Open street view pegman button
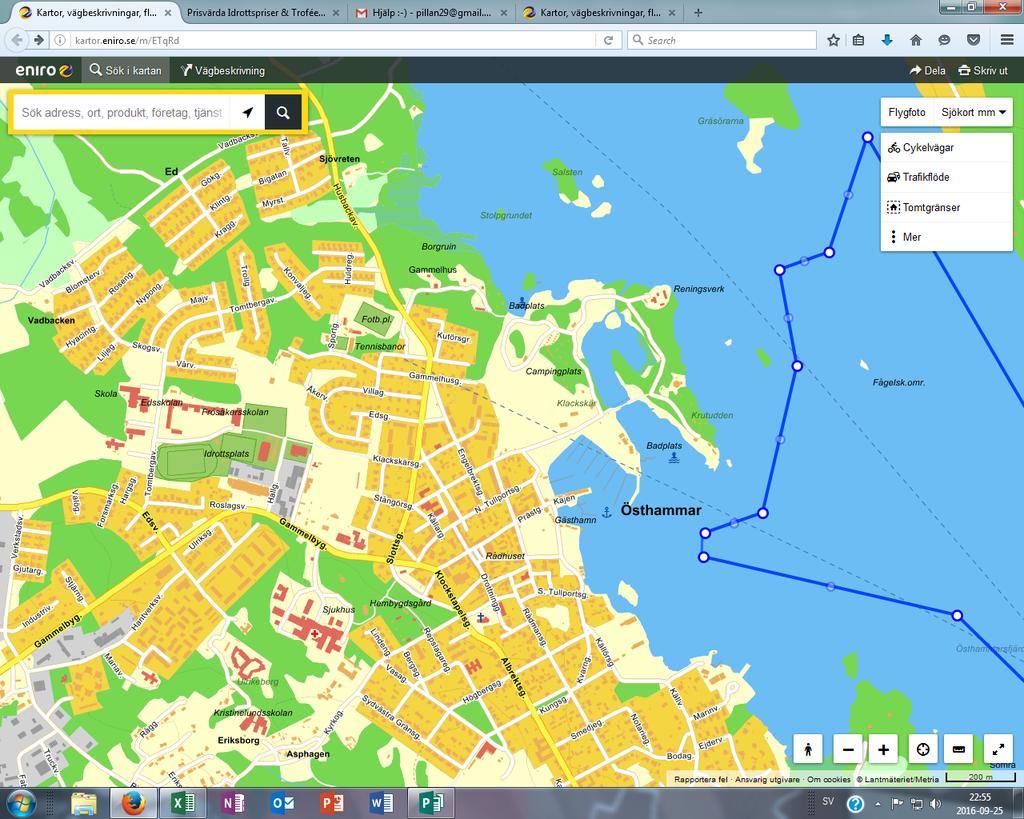The image size is (1024, 819). [x=808, y=749]
